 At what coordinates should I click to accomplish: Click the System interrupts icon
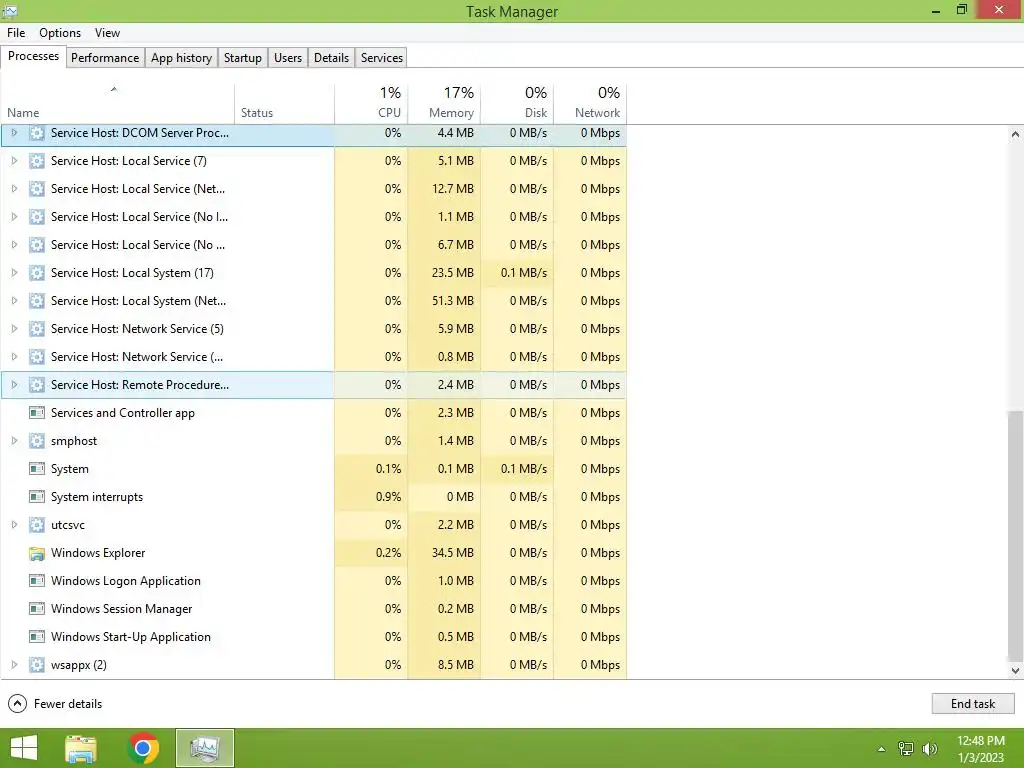[x=37, y=497]
